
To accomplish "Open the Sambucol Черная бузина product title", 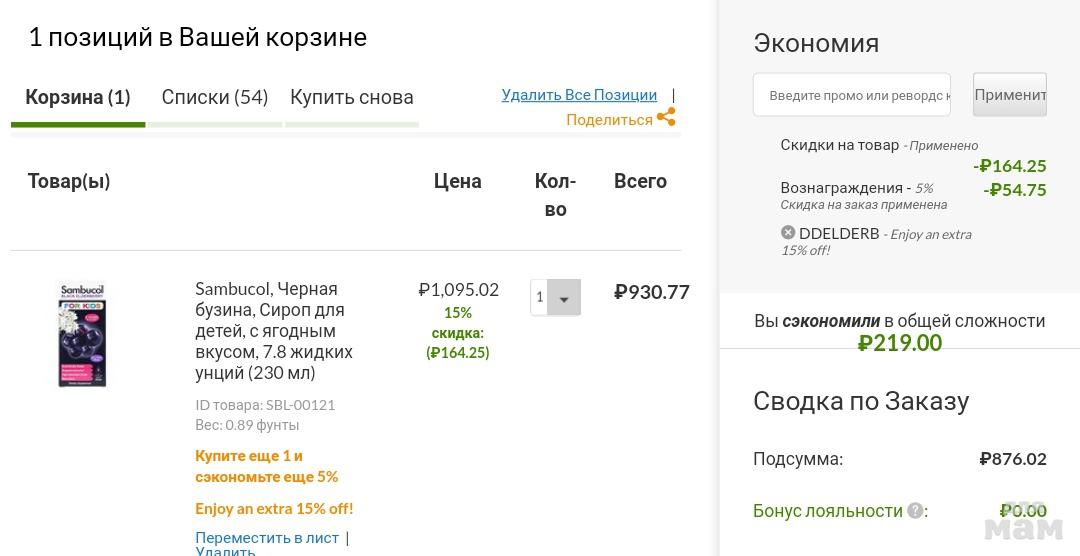I will (274, 330).
